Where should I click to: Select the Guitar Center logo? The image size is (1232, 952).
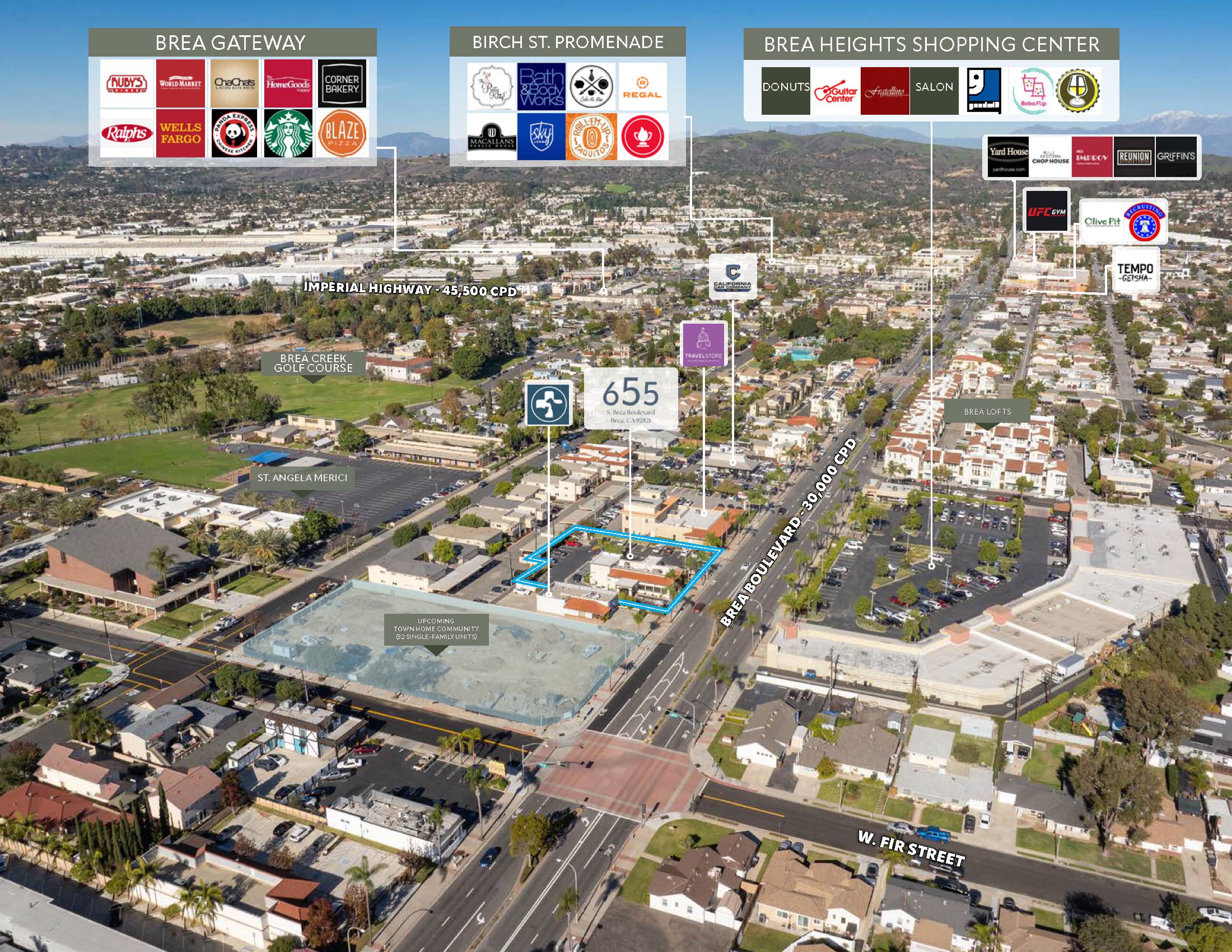835,91
